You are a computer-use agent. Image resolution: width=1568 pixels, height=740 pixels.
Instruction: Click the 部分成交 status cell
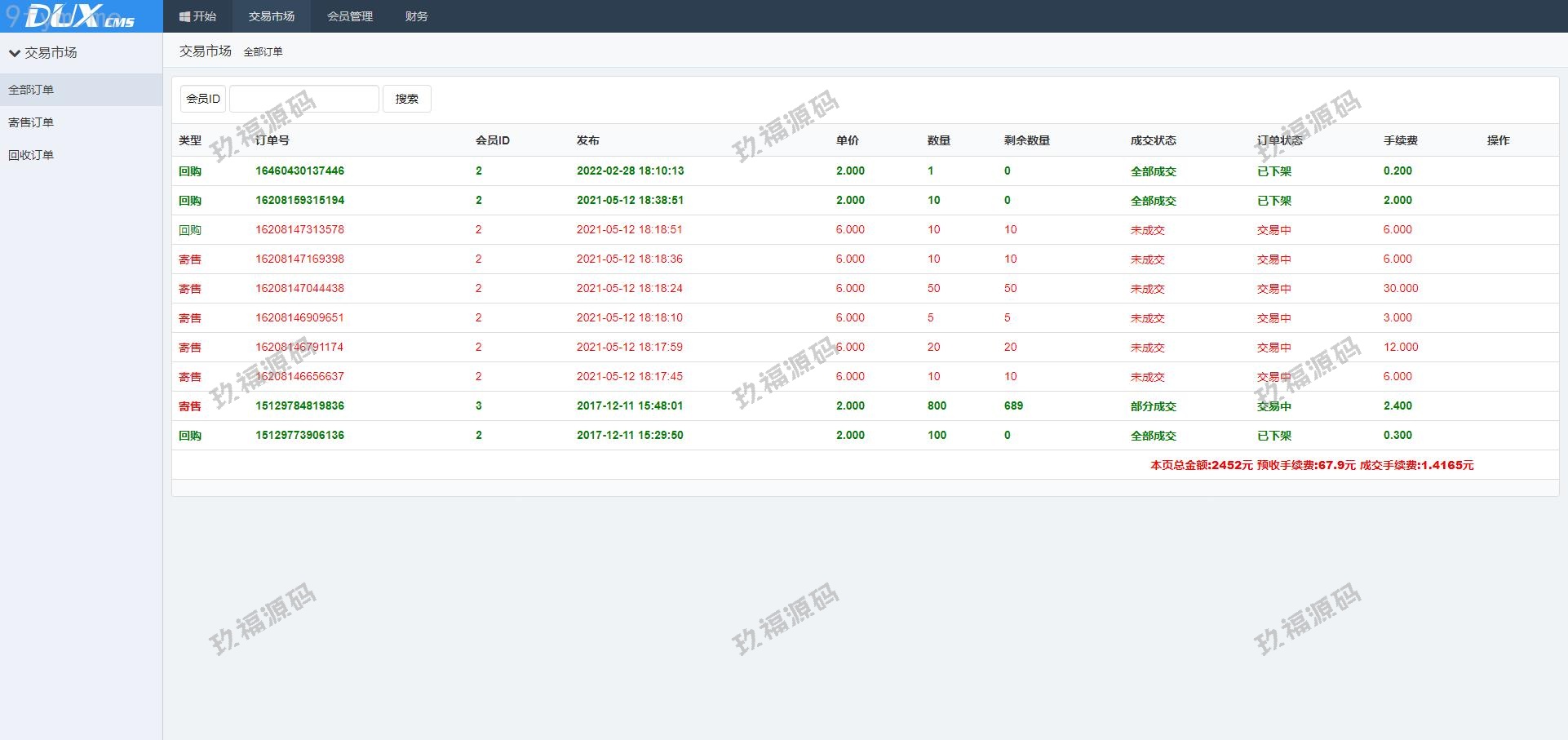(1153, 406)
